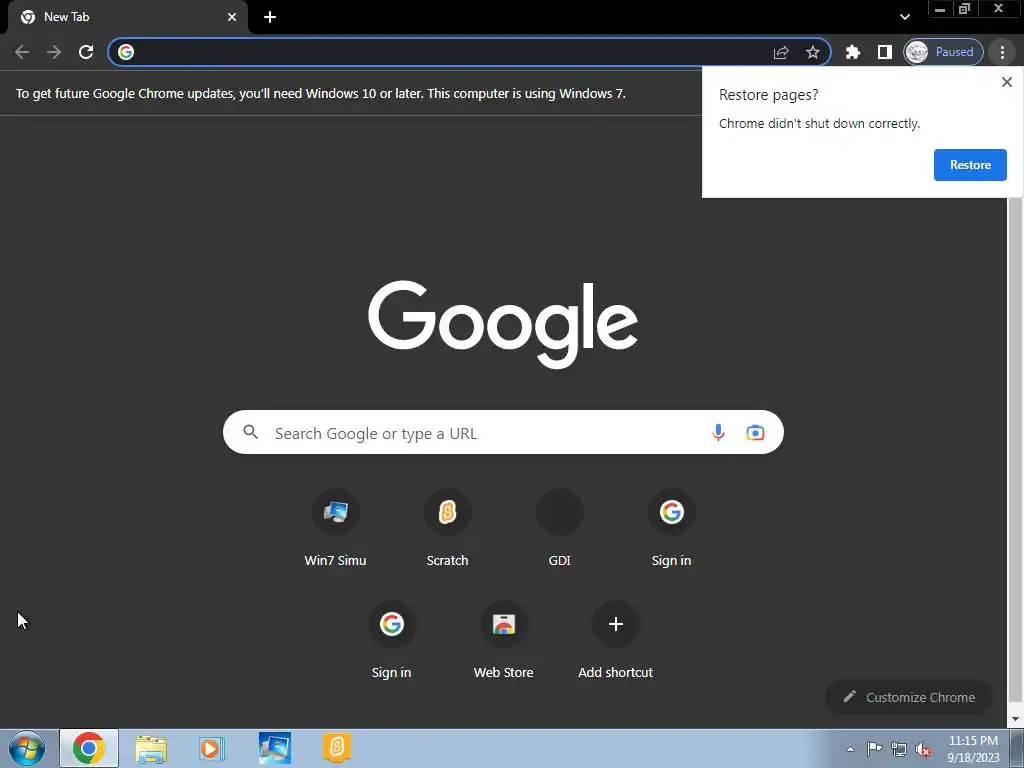Viewport: 1024px width, 768px height.
Task: Open the Win7 Simu shortcut
Action: (x=336, y=529)
